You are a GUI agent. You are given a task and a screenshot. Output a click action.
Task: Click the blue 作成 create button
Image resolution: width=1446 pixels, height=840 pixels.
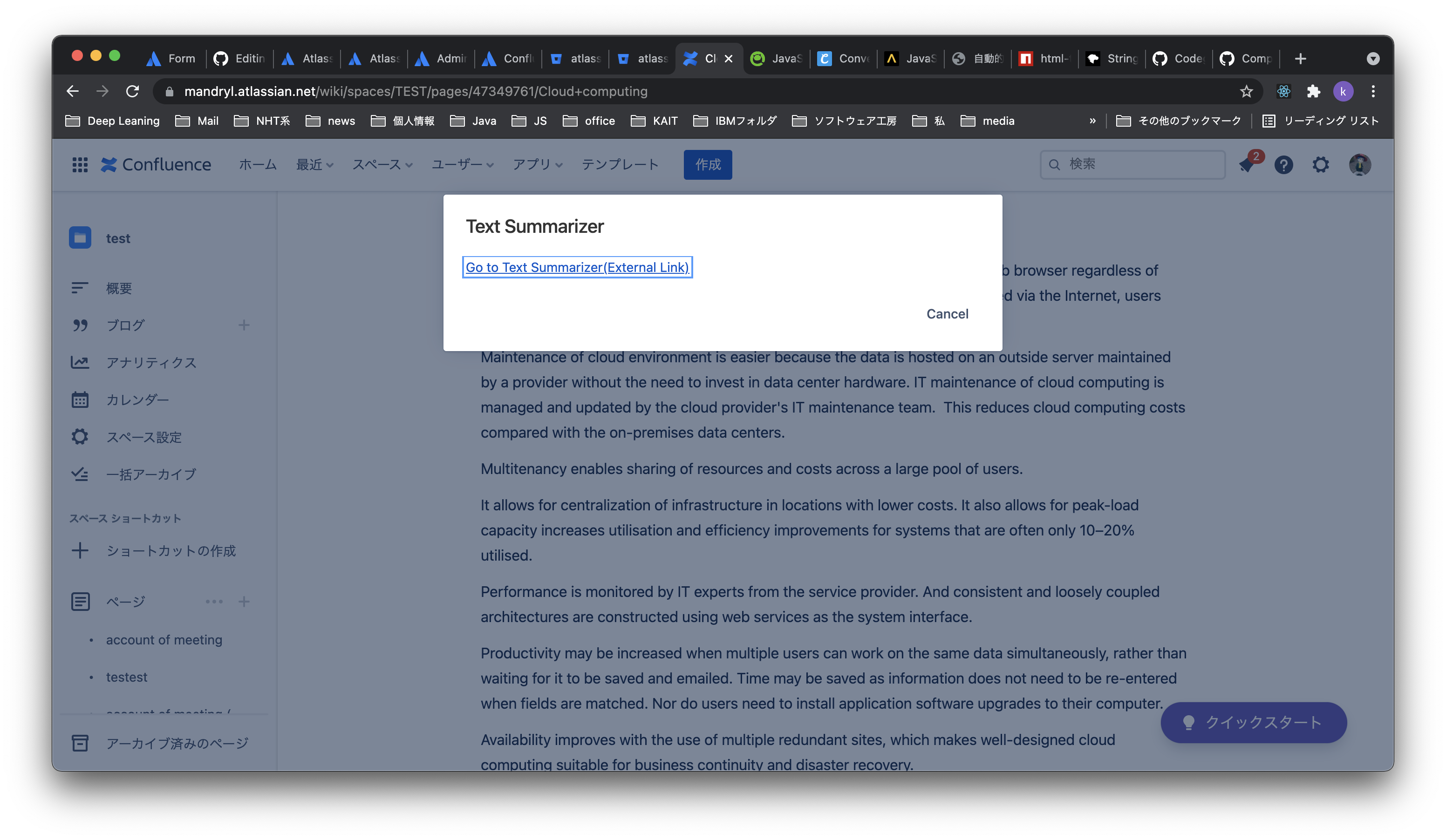tap(708, 164)
